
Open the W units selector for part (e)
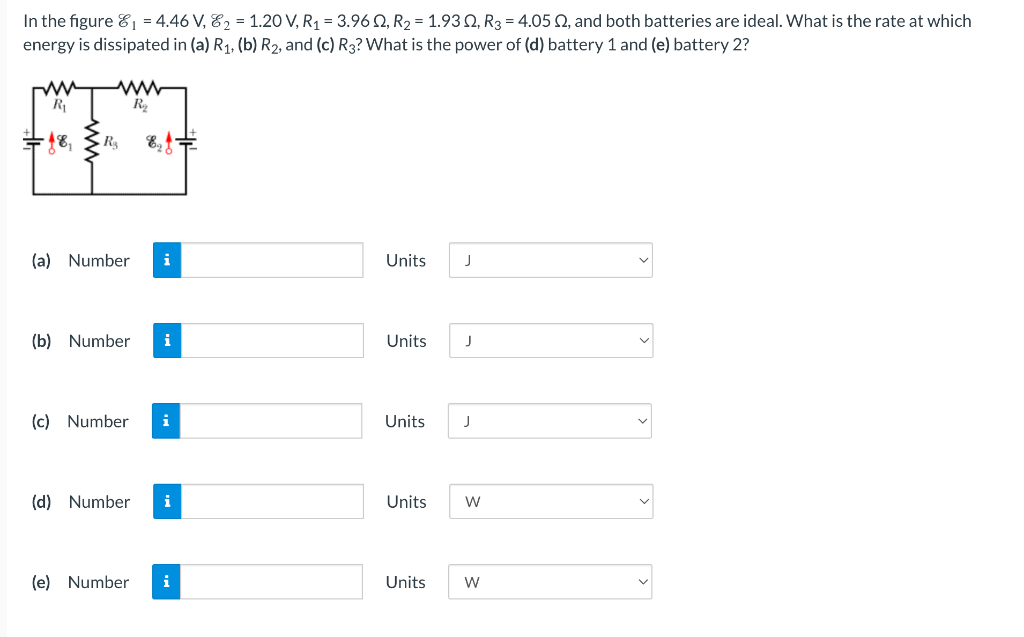coord(550,581)
